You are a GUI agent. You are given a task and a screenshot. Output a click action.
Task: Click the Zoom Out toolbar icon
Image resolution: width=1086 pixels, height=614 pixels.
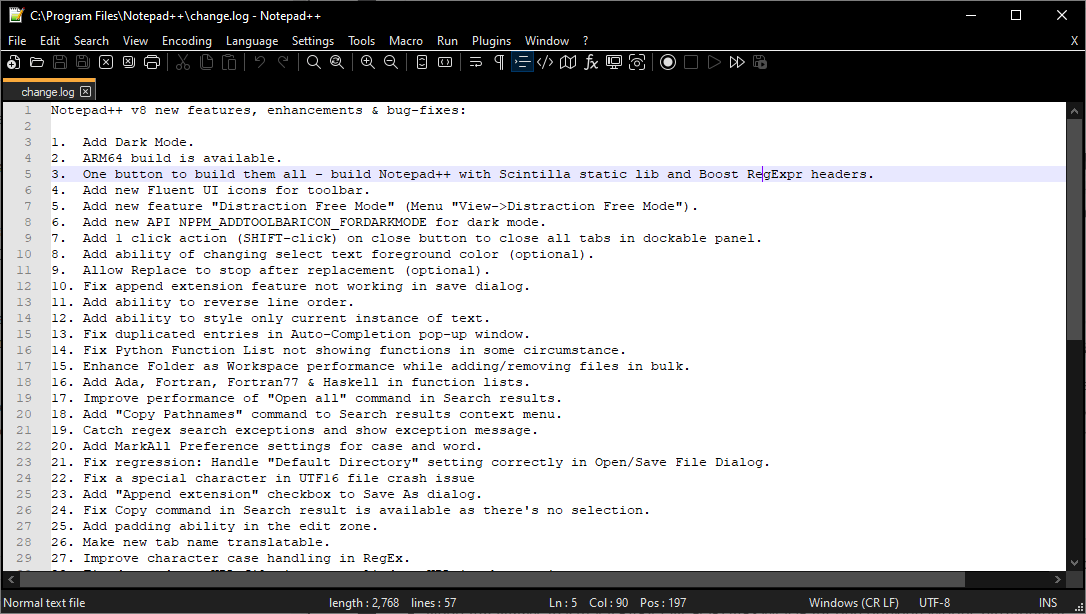(x=391, y=62)
